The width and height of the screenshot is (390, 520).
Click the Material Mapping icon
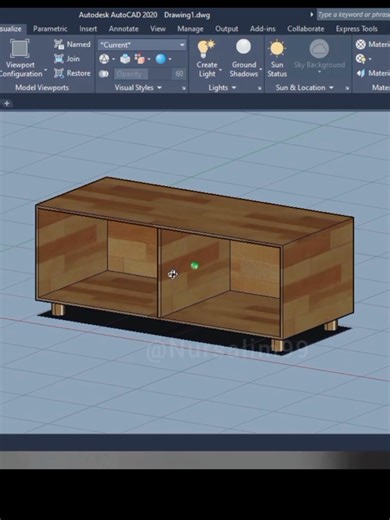click(361, 73)
